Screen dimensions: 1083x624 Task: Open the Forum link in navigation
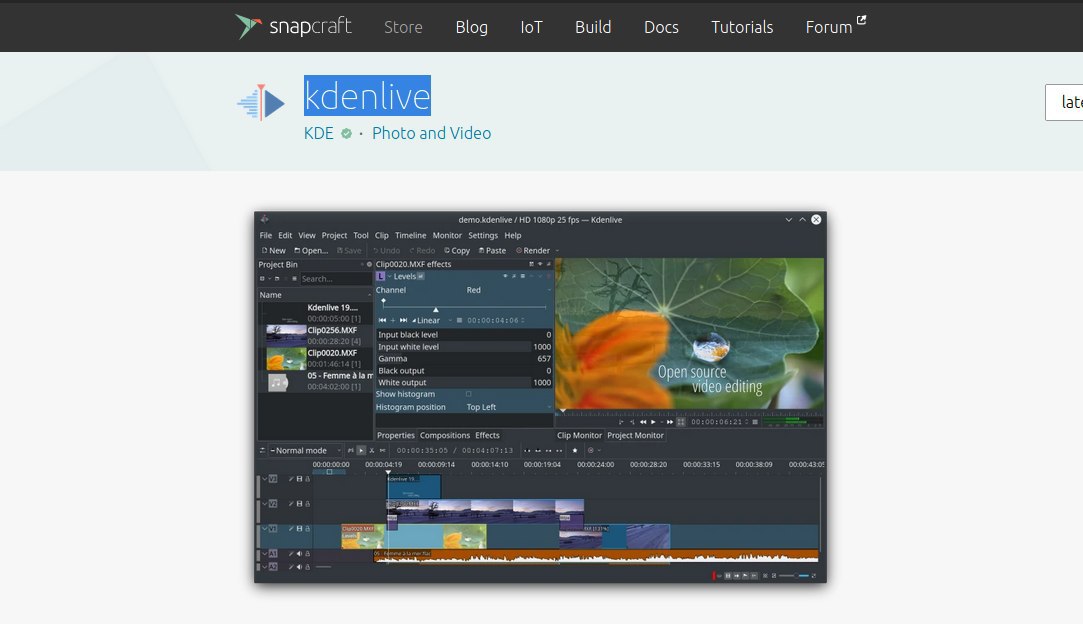[x=829, y=27]
